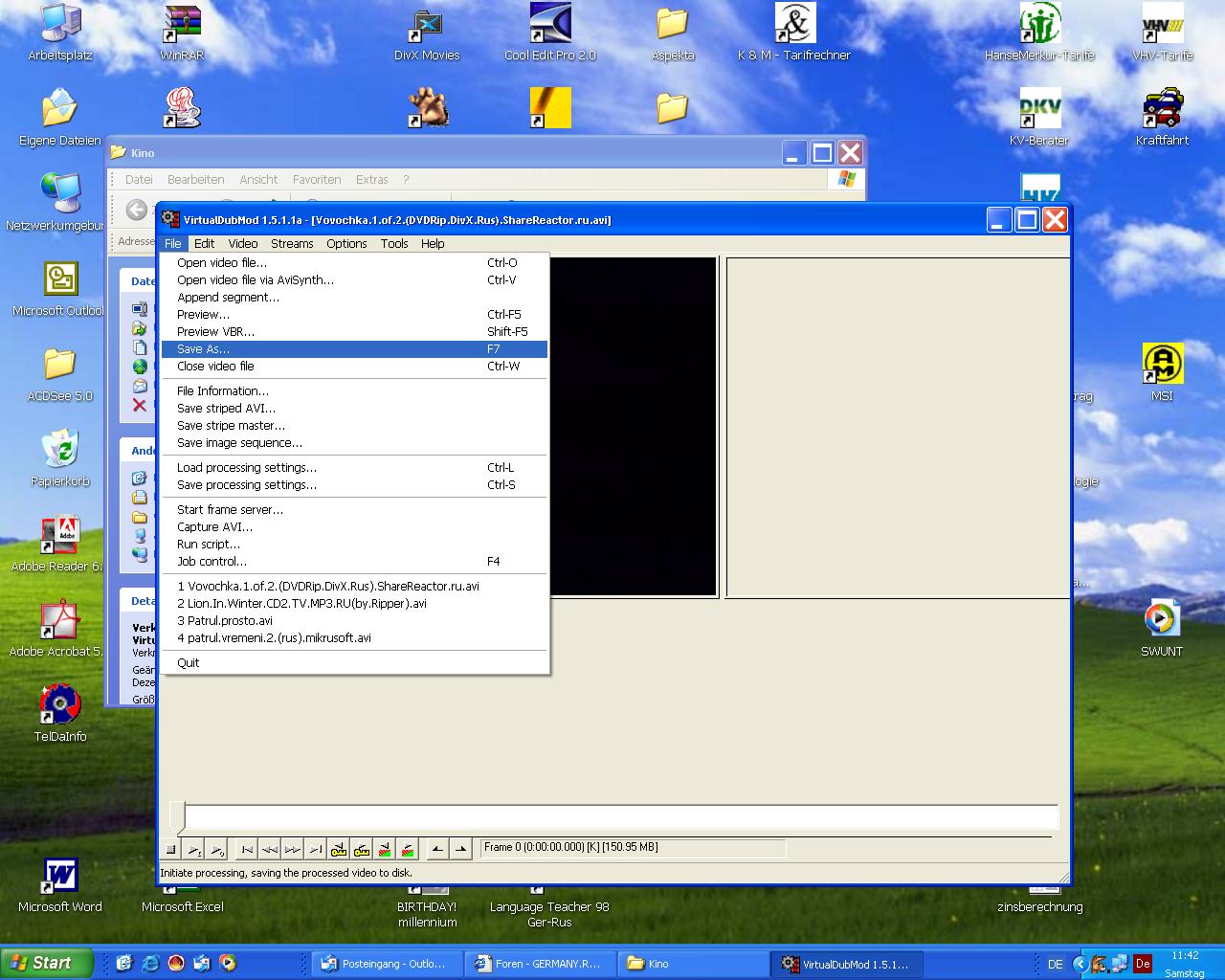Viewport: 1225px width, 980px height.
Task: Select the Kraftfahrt desktop icon
Action: coord(1163,119)
